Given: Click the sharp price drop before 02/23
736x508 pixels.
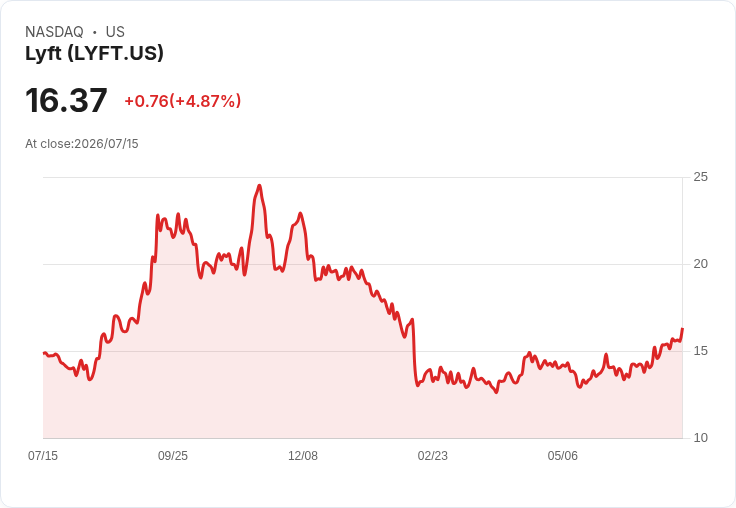Looking at the screenshot, I should [x=414, y=352].
